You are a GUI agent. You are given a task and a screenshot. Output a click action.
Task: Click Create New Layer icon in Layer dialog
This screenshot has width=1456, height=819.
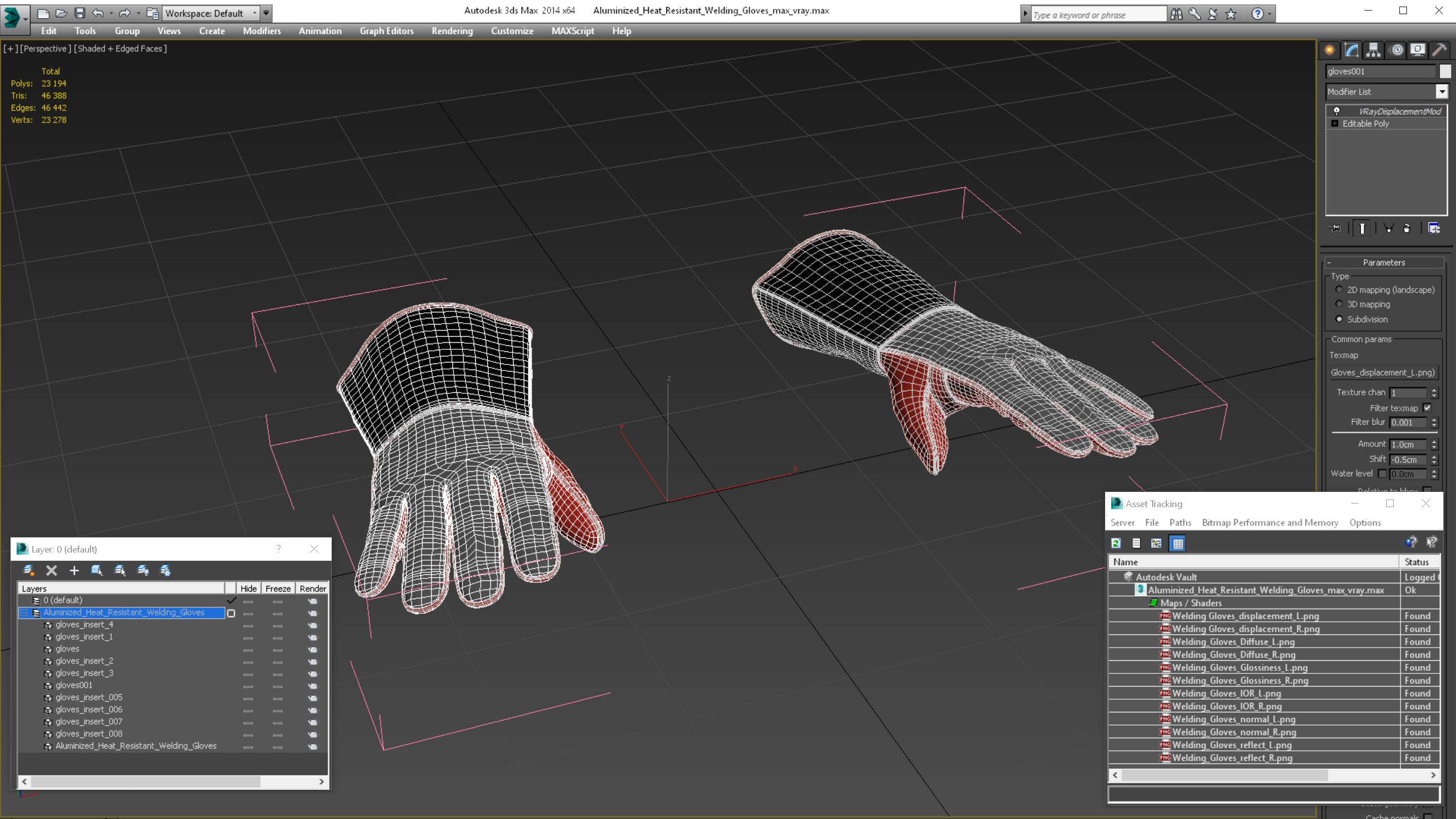point(29,570)
